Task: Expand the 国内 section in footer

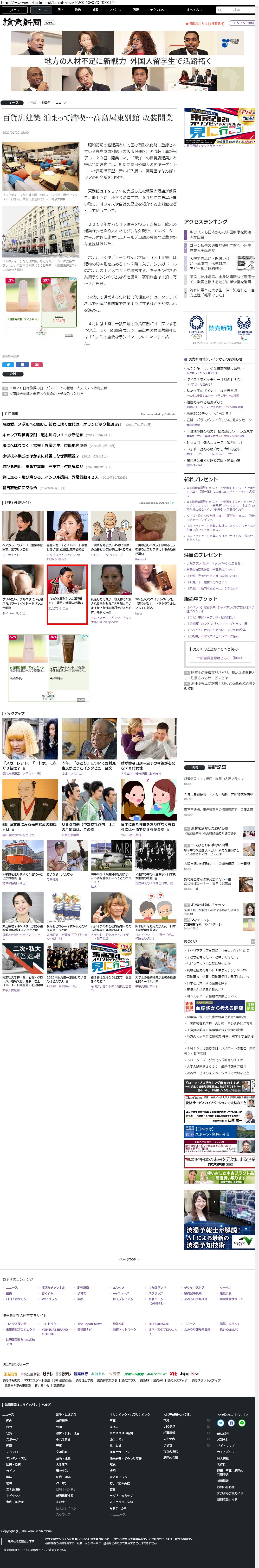Action: point(9,1421)
